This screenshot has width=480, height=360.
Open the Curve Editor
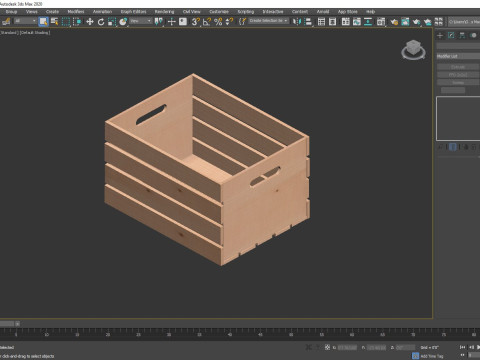pyautogui.click(x=357, y=22)
